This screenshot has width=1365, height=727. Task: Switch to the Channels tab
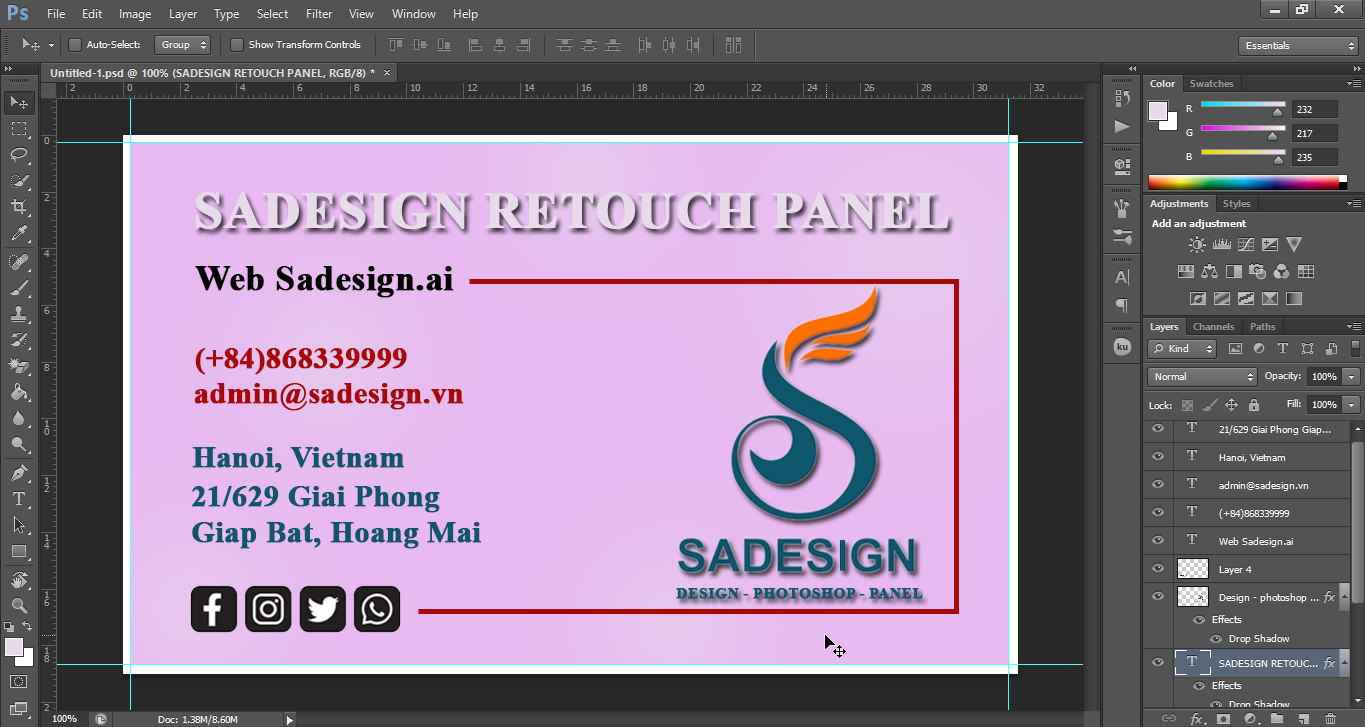[x=1213, y=327]
